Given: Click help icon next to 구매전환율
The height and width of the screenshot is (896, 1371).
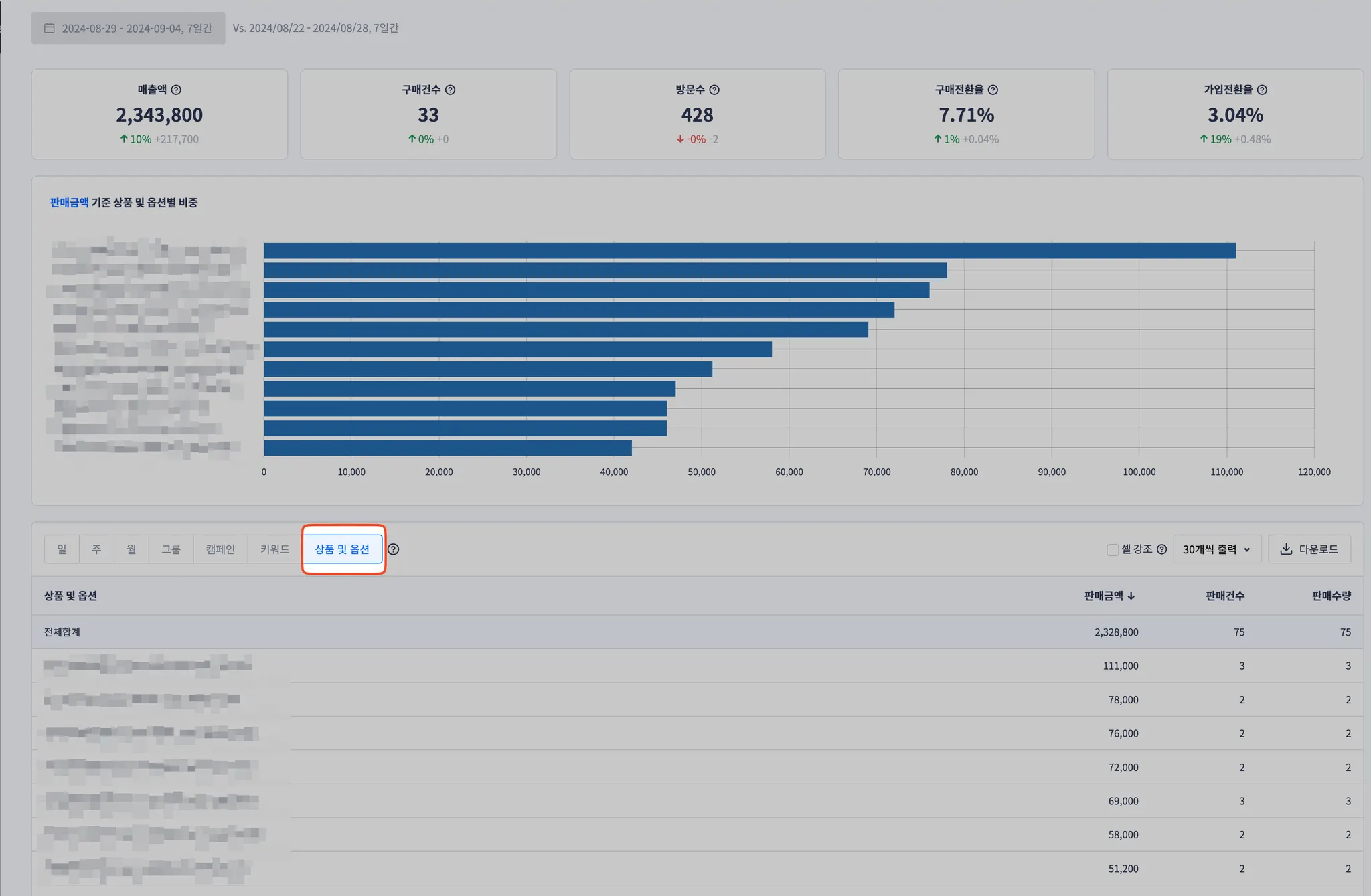Looking at the screenshot, I should (x=993, y=90).
